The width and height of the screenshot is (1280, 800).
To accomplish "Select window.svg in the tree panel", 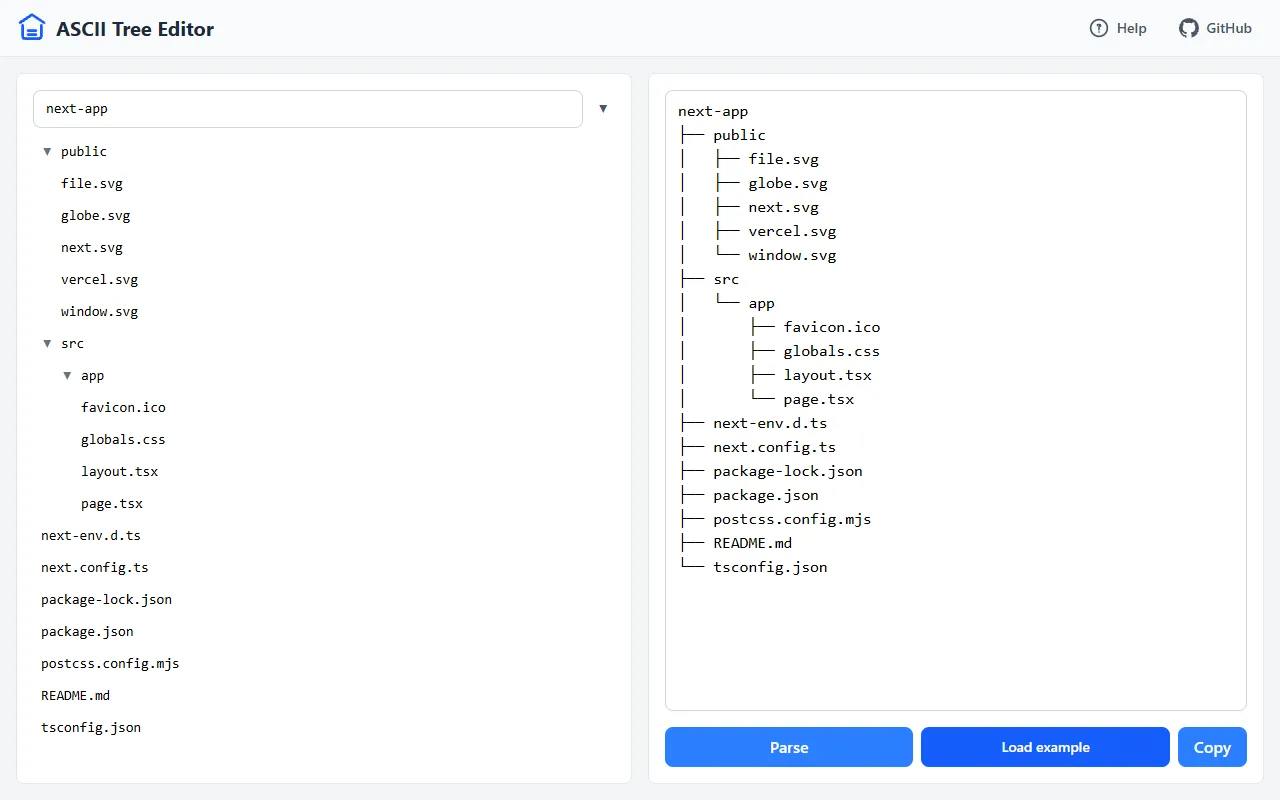I will [99, 312].
